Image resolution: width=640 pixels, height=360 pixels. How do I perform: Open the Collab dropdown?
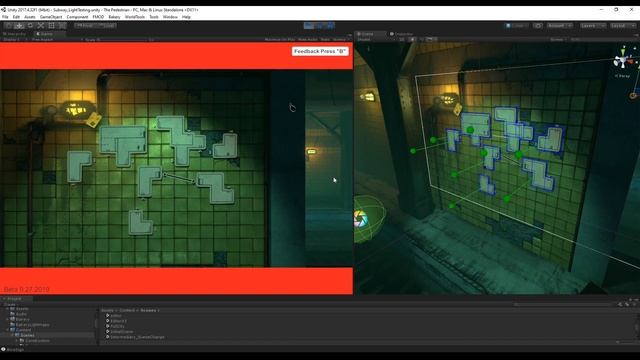point(516,26)
